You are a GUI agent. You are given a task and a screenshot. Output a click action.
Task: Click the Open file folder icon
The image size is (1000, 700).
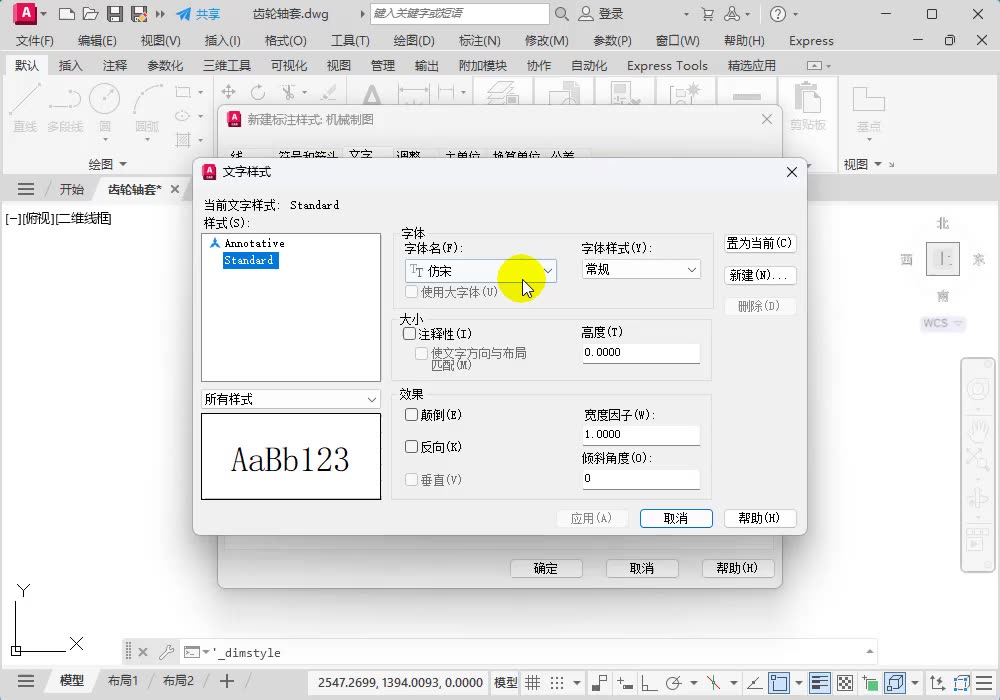[x=91, y=14]
